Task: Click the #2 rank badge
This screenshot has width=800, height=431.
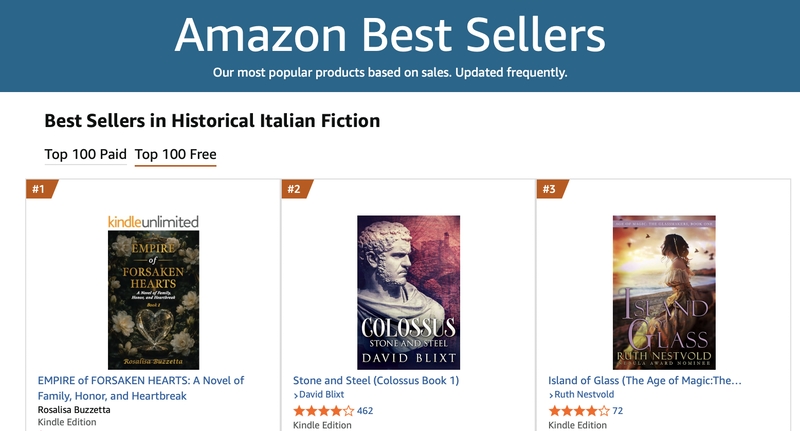Action: click(x=296, y=189)
